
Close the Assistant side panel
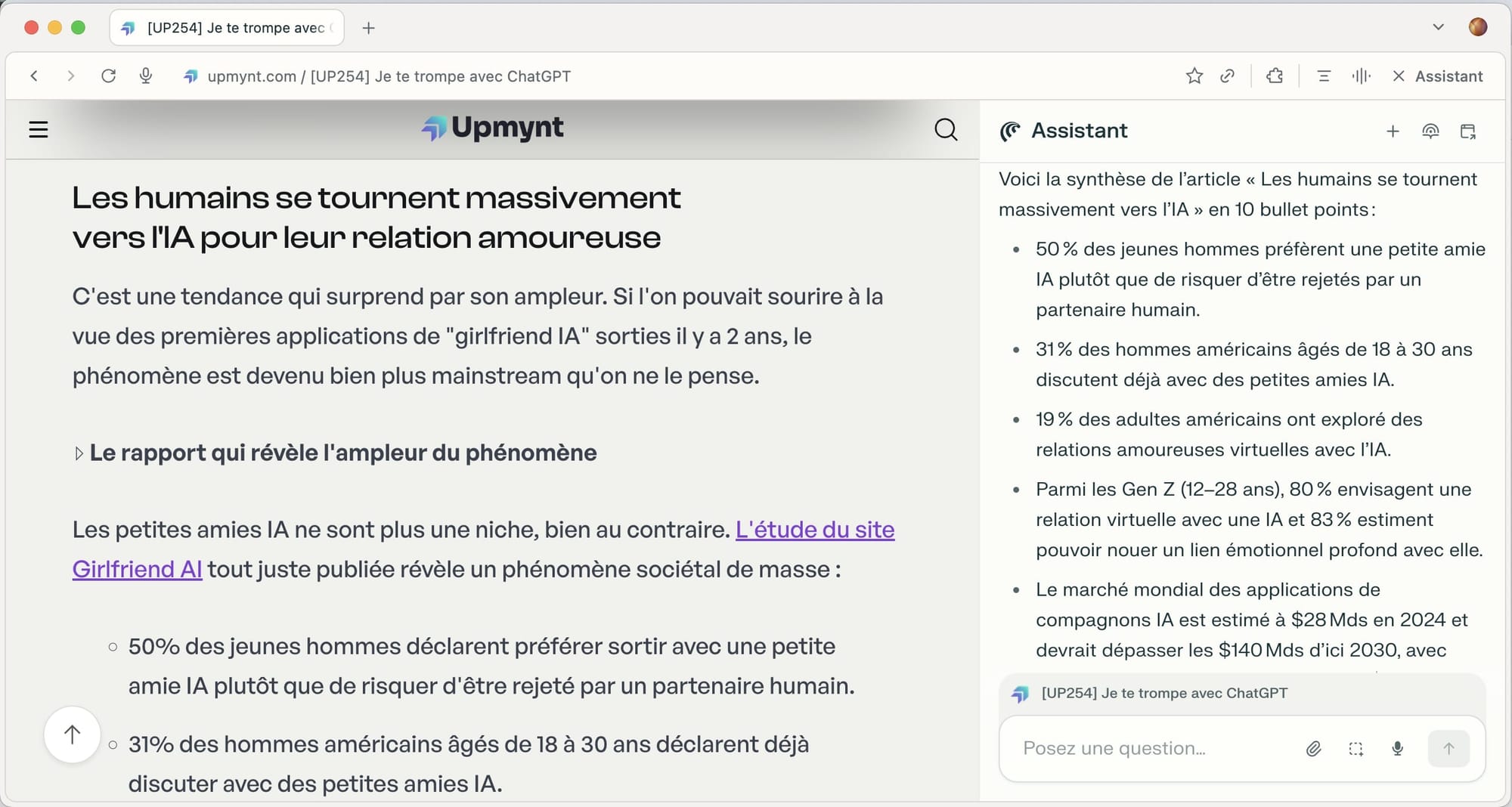click(x=1399, y=76)
